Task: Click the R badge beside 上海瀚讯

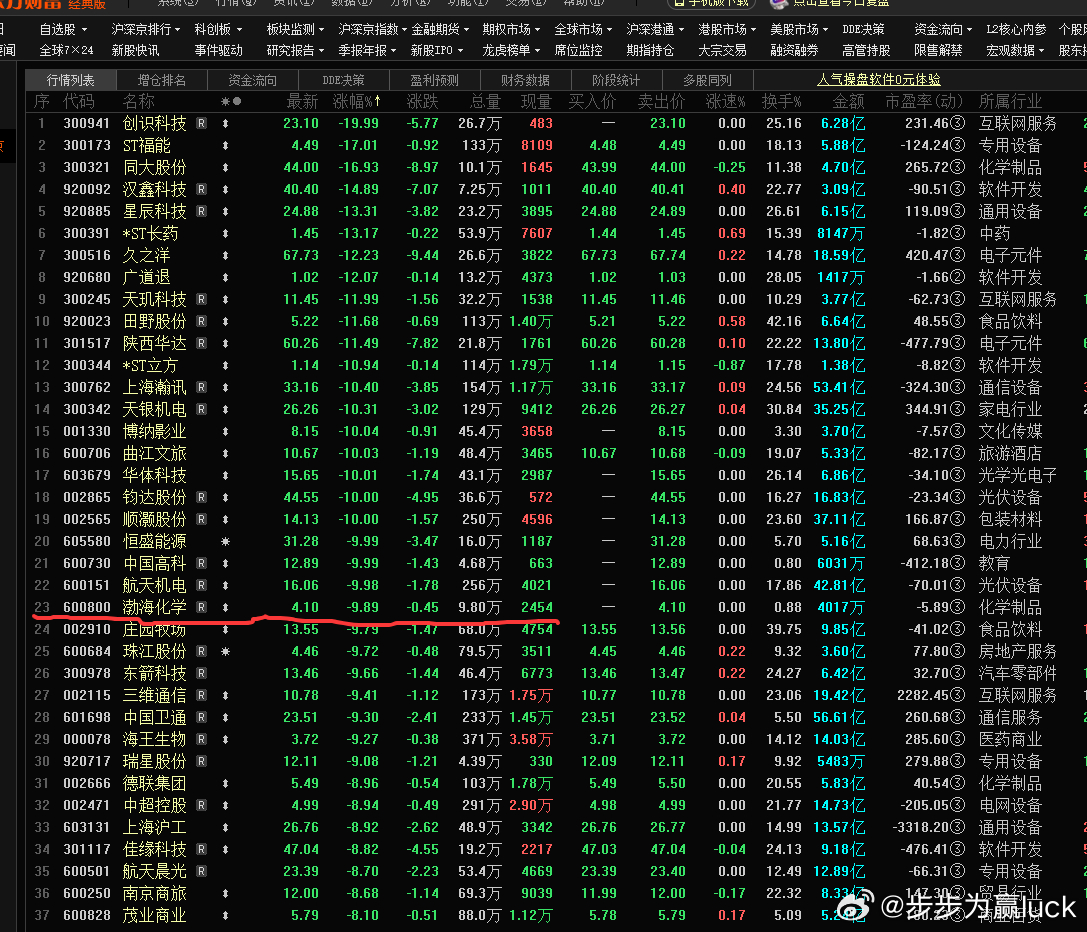Action: (x=201, y=387)
